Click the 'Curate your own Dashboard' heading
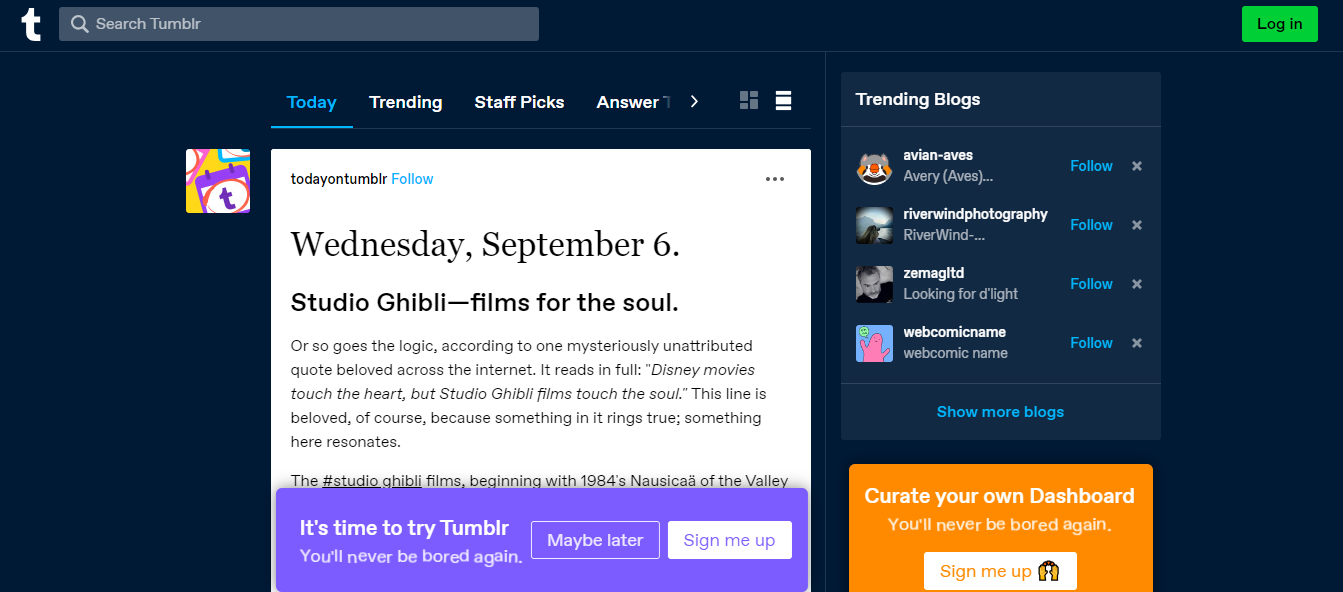Image resolution: width=1343 pixels, height=592 pixels. (1000, 496)
